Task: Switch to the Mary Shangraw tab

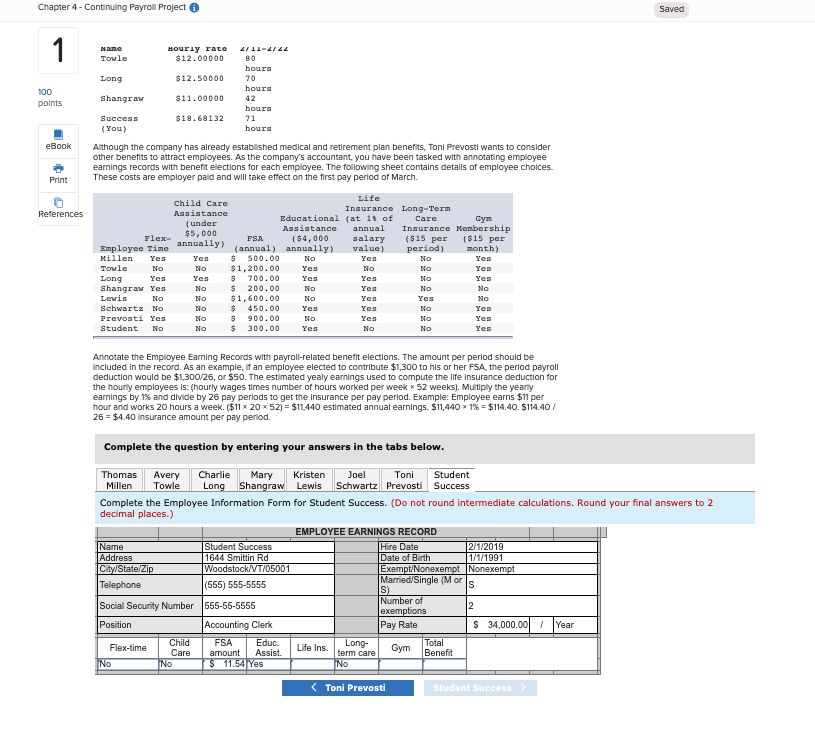Action: tap(261, 480)
